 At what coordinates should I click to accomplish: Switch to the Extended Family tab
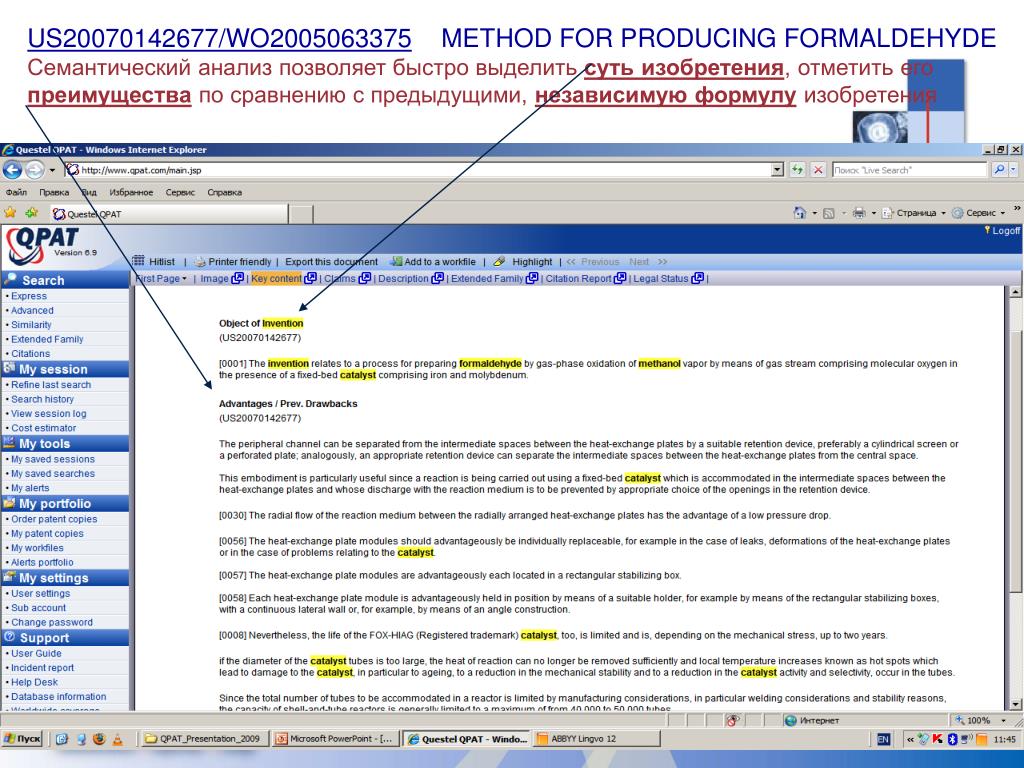tap(487, 279)
